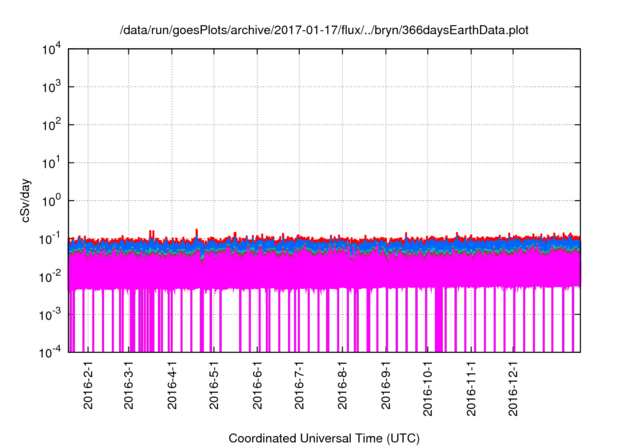Select the 10^0 y-axis tick label

click(x=50, y=200)
